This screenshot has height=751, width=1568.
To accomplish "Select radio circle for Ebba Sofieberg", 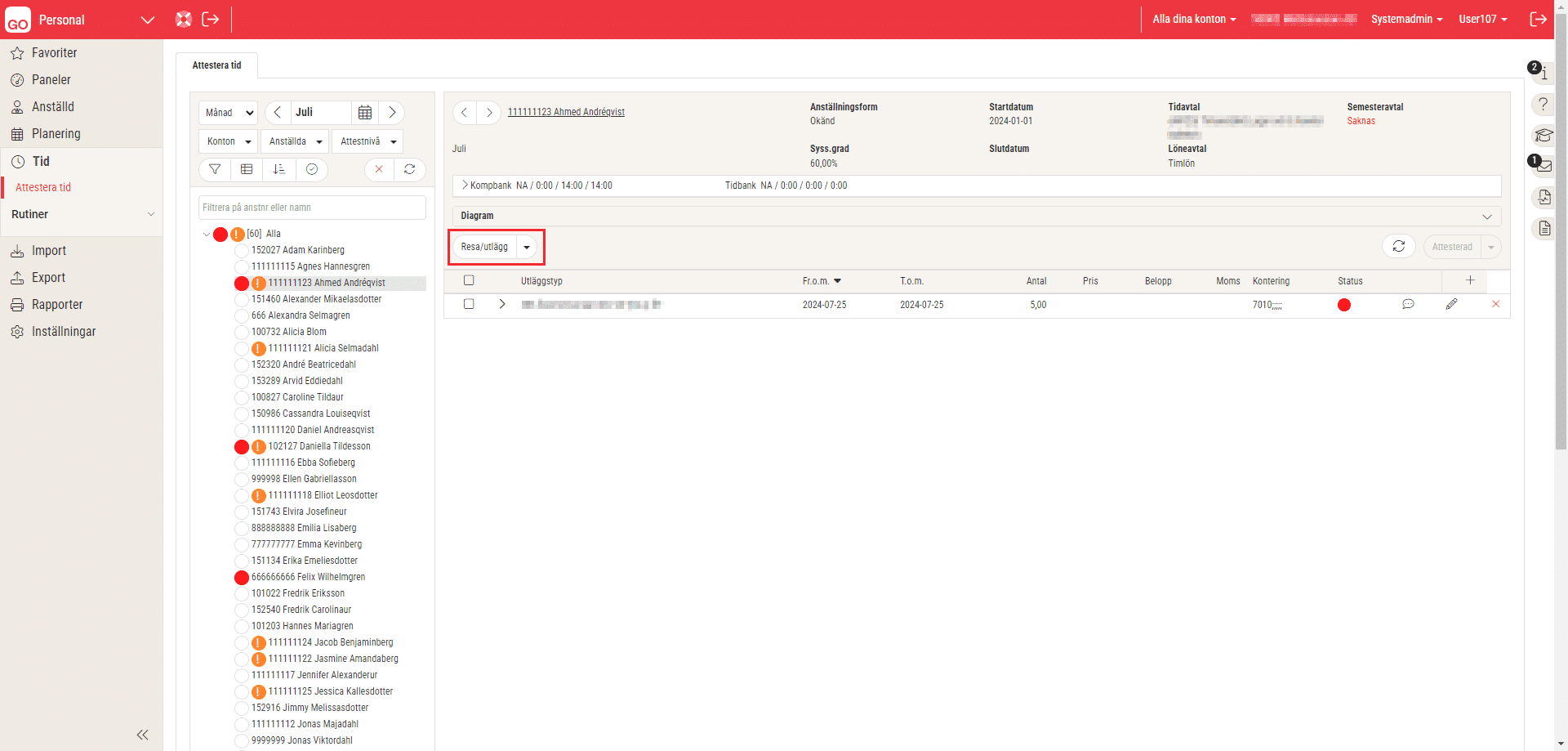I will click(x=242, y=463).
